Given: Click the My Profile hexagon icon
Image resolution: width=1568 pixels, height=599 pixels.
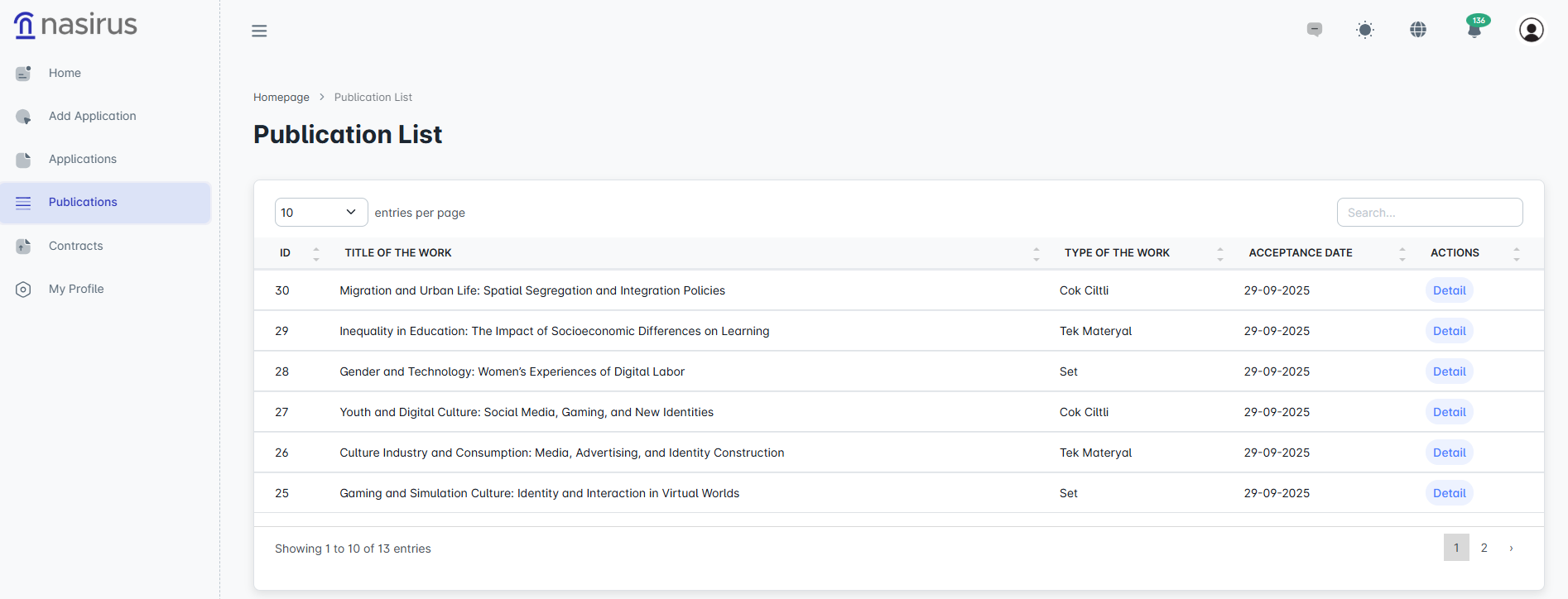Looking at the screenshot, I should [x=23, y=289].
